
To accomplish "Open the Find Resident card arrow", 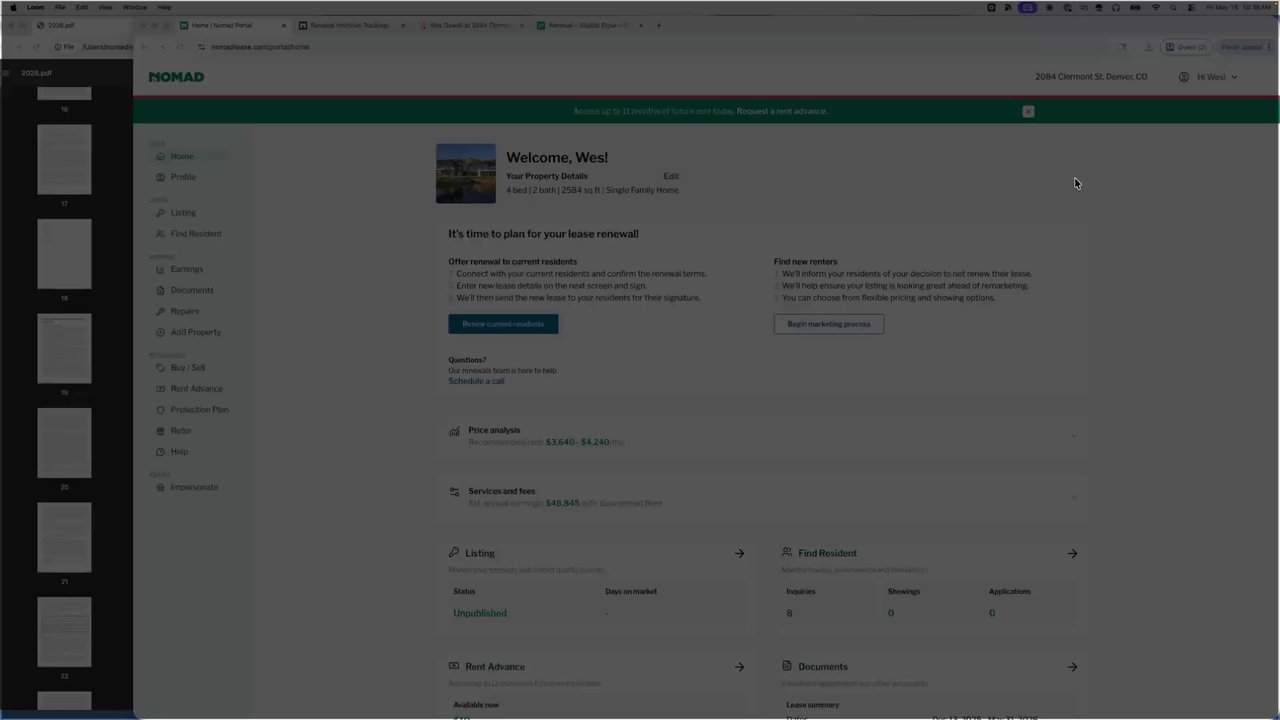I will point(1072,553).
